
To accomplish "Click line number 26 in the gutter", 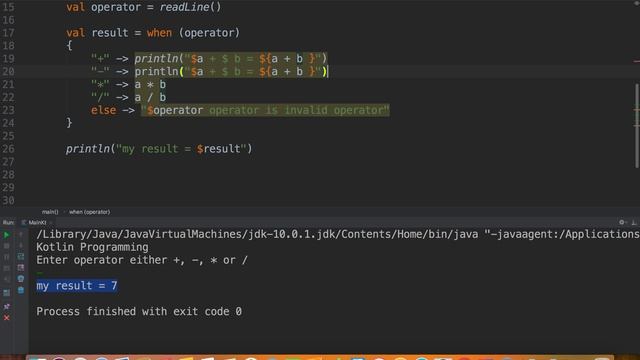I will (8, 149).
